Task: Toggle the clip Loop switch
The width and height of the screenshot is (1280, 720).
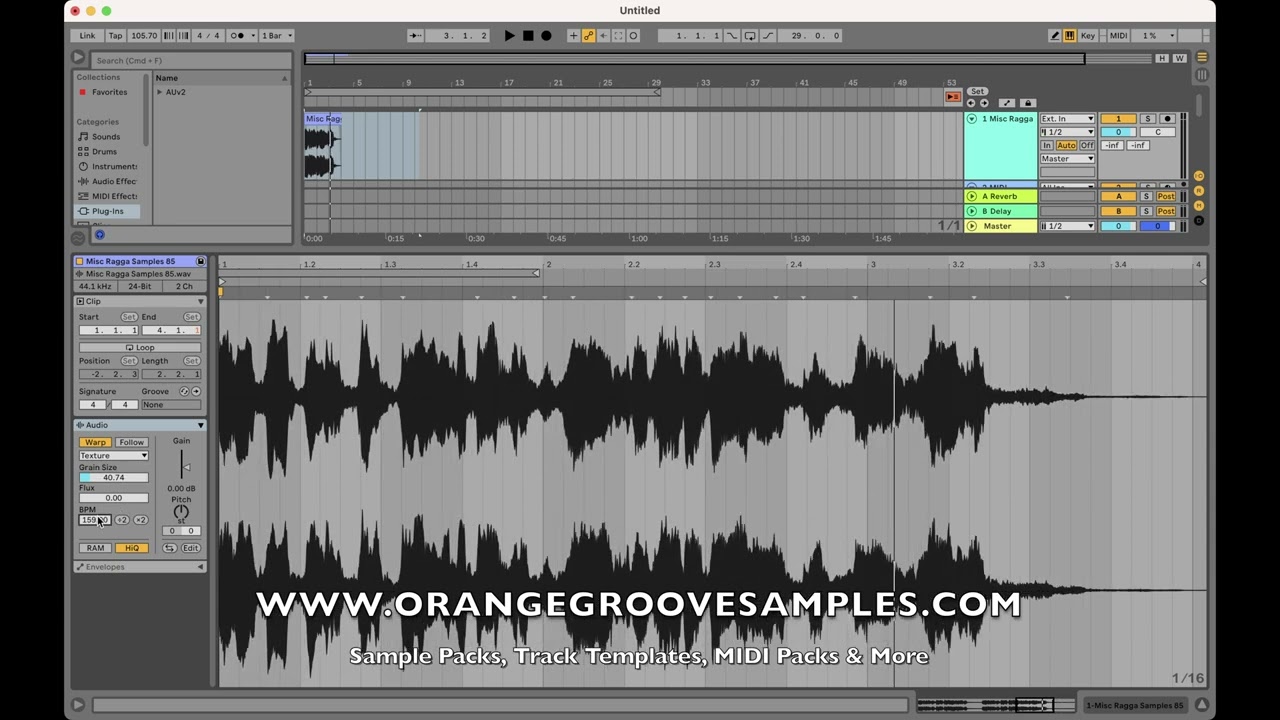Action: (x=140, y=347)
